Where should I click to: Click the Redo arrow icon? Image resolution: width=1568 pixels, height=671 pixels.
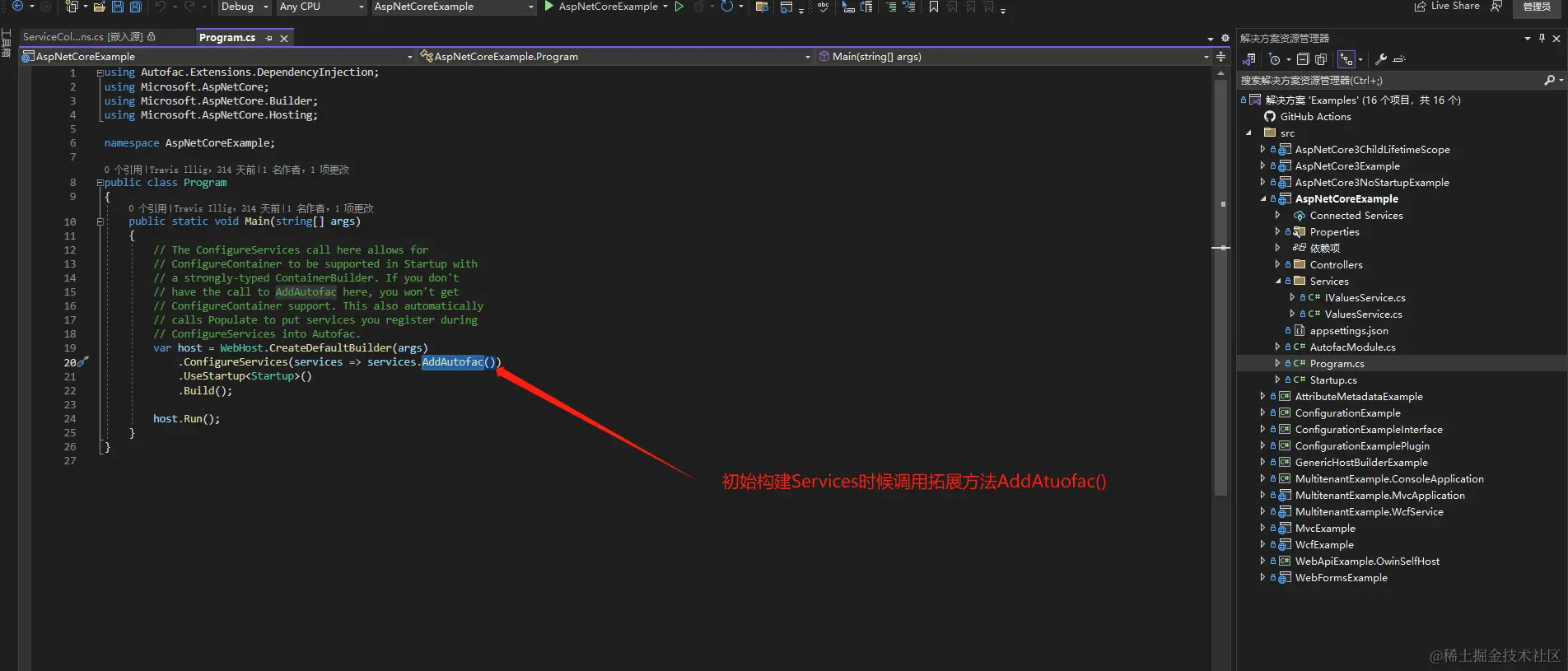[190, 7]
